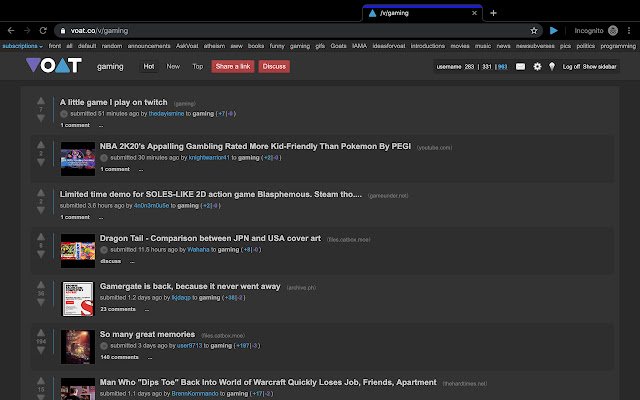
Task: Open 'Limited time demo for SOLES-LIKE 2D' post
Action: (x=211, y=194)
